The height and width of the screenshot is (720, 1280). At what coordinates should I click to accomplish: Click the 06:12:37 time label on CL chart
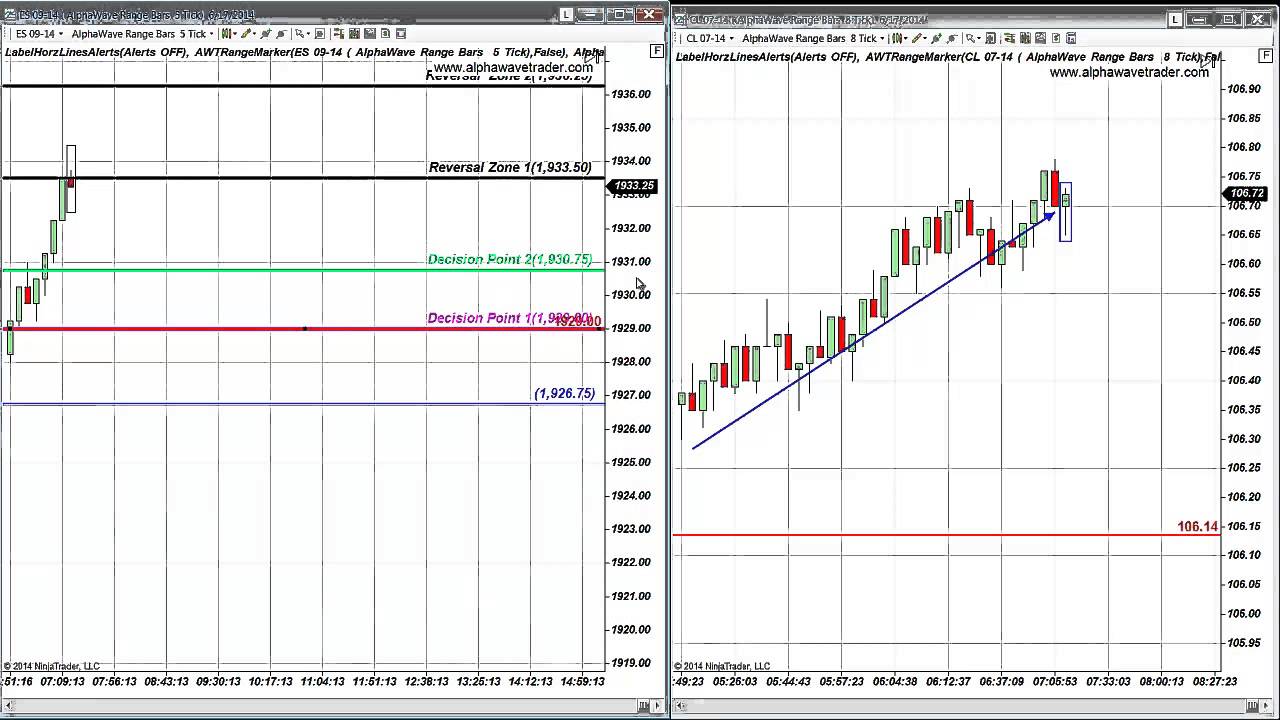click(947, 681)
